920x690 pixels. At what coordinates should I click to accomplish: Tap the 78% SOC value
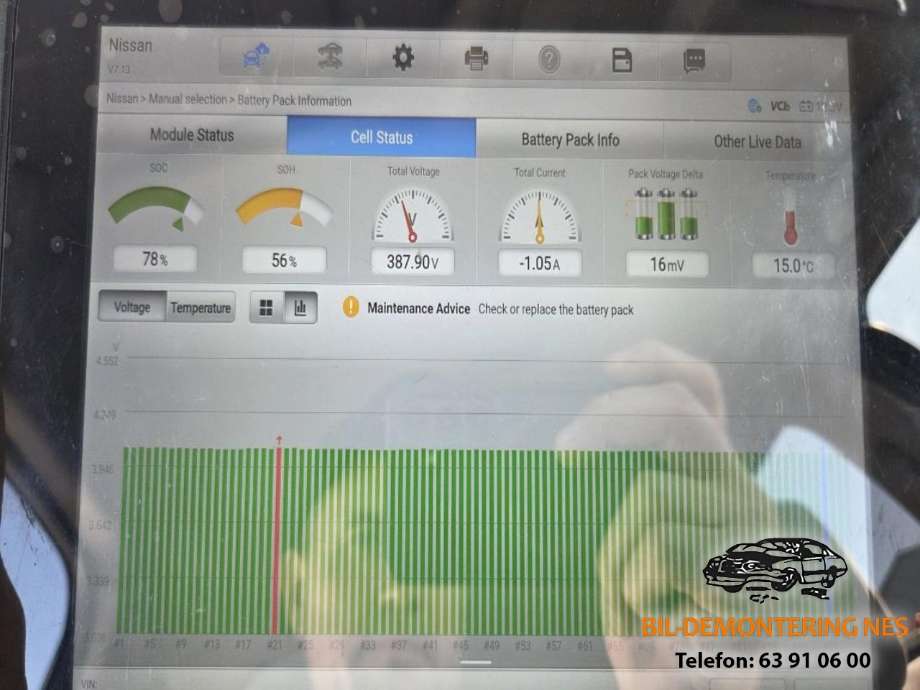coord(155,259)
